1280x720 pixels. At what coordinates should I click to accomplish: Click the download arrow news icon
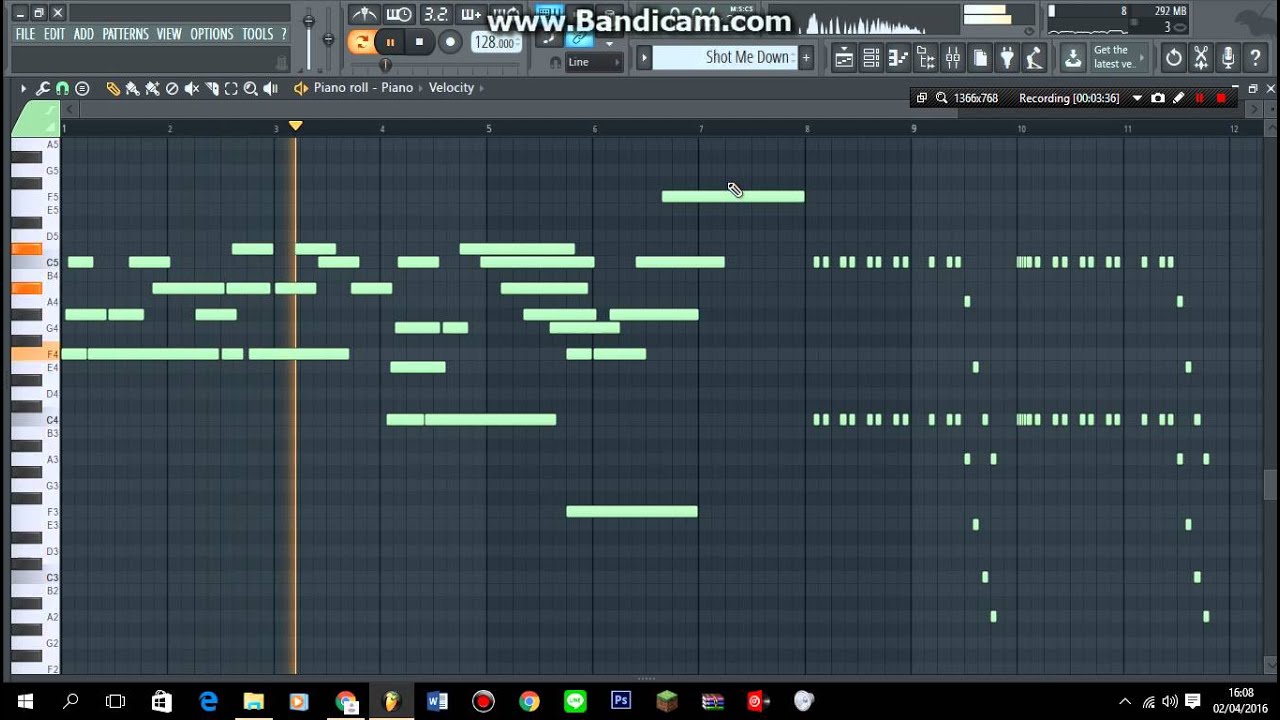click(1073, 58)
